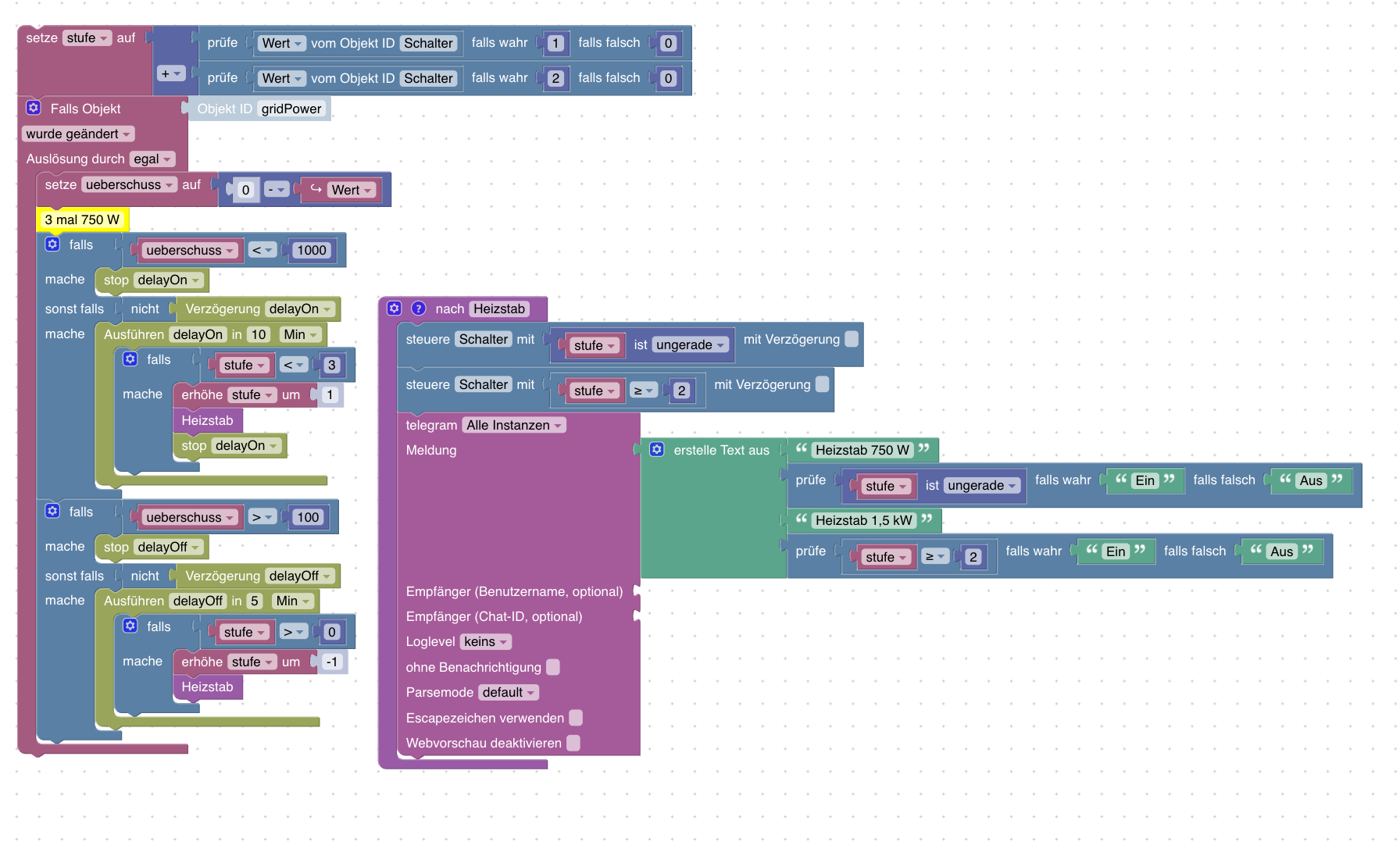Edit the 100 threshold number
The image size is (1400, 842).
[308, 517]
